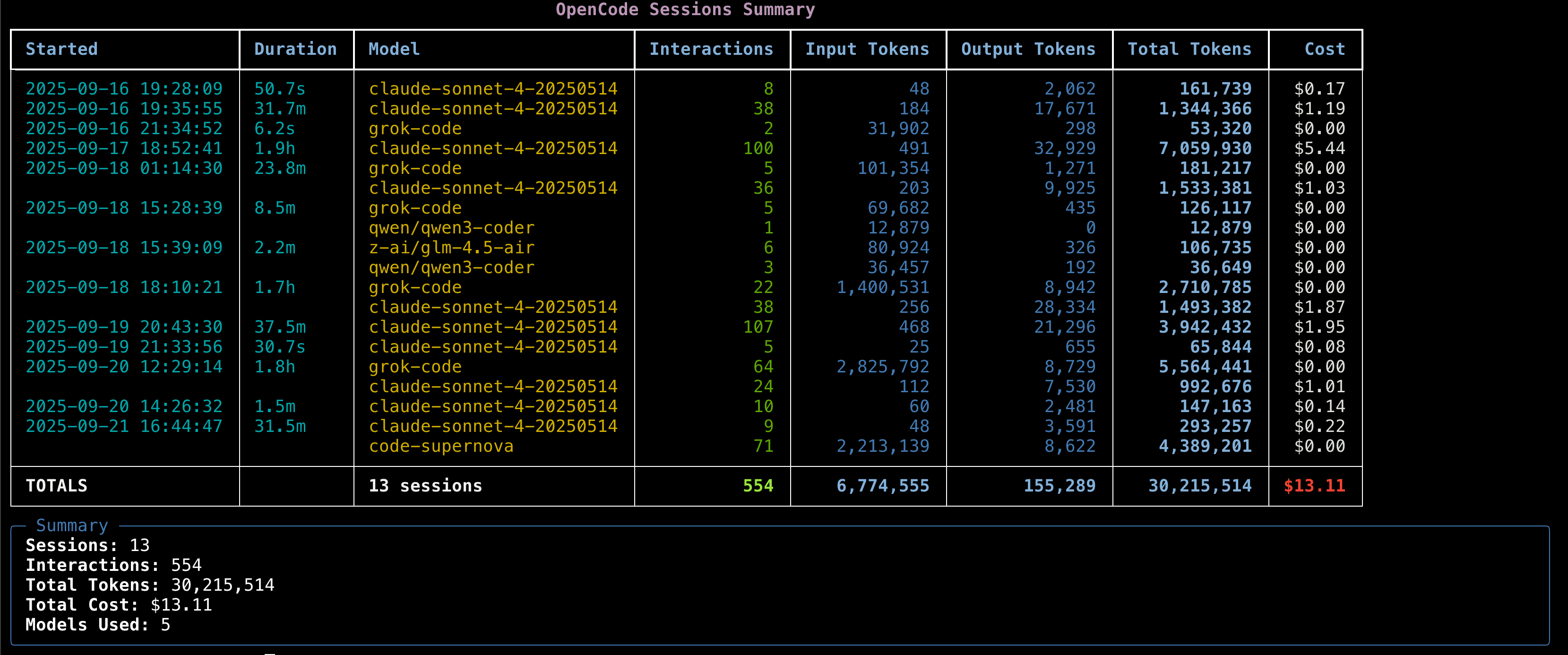1568x655 pixels.
Task: Click the Duration column header
Action: (296, 49)
